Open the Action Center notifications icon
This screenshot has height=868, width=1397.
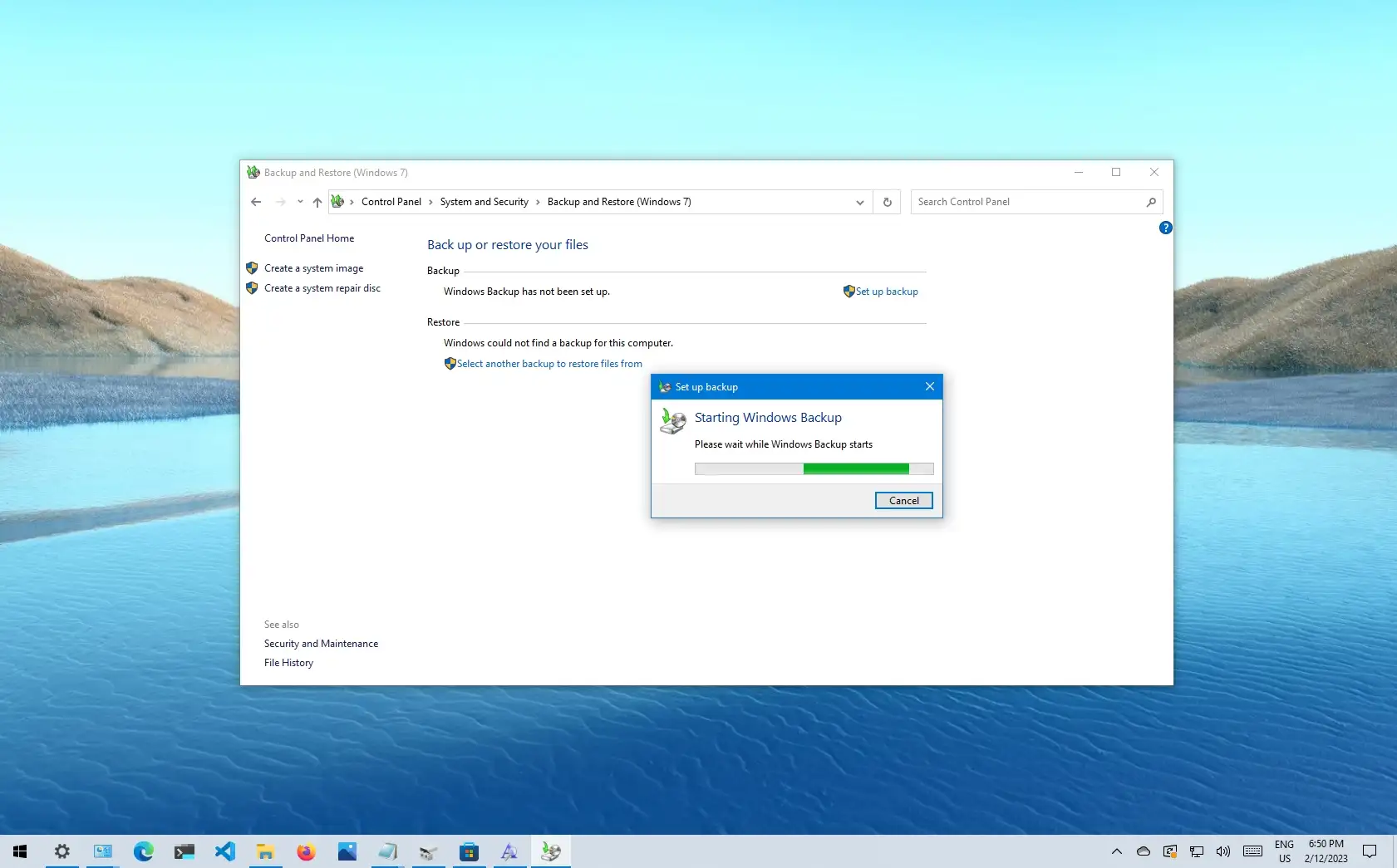pyautogui.click(x=1370, y=851)
